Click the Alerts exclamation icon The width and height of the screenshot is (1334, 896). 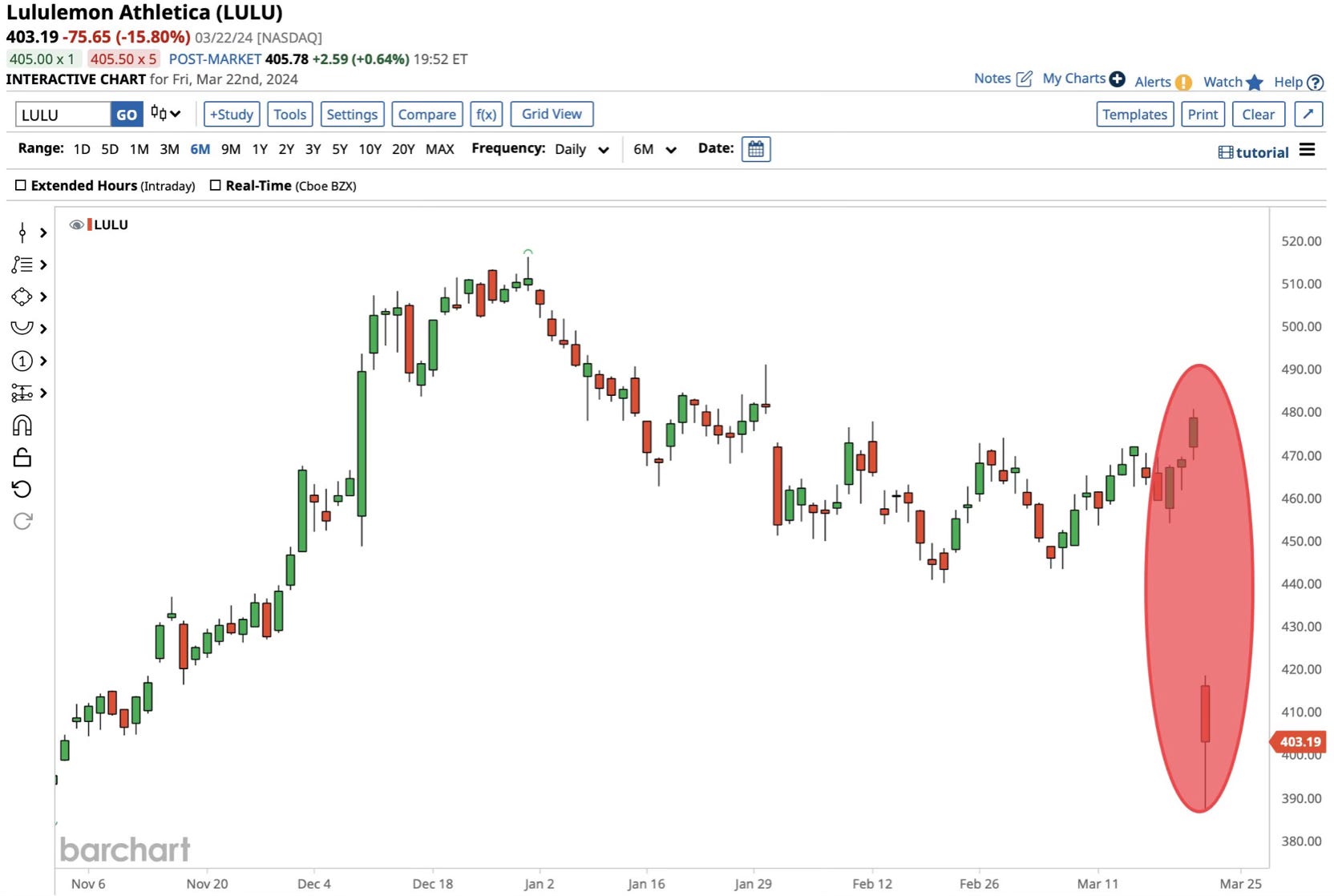1183,82
